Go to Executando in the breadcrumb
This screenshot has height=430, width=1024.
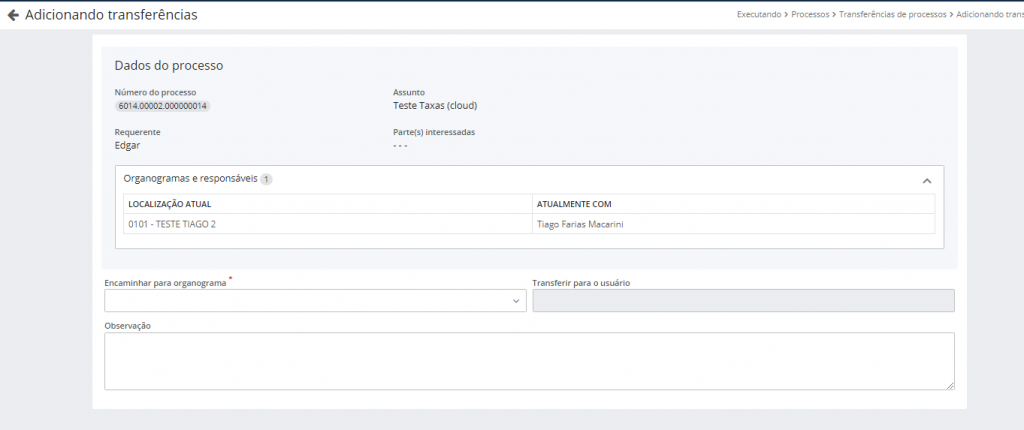tap(759, 15)
